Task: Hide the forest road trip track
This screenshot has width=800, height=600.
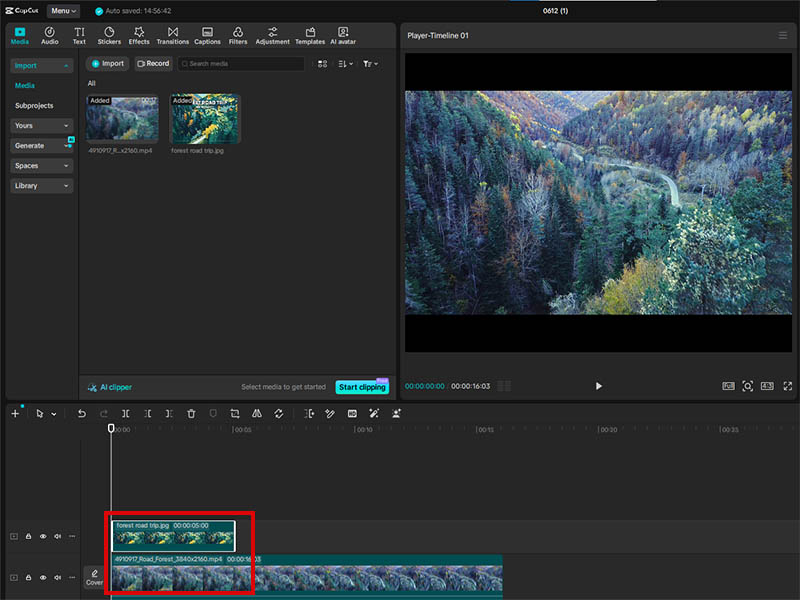Action: (x=43, y=536)
